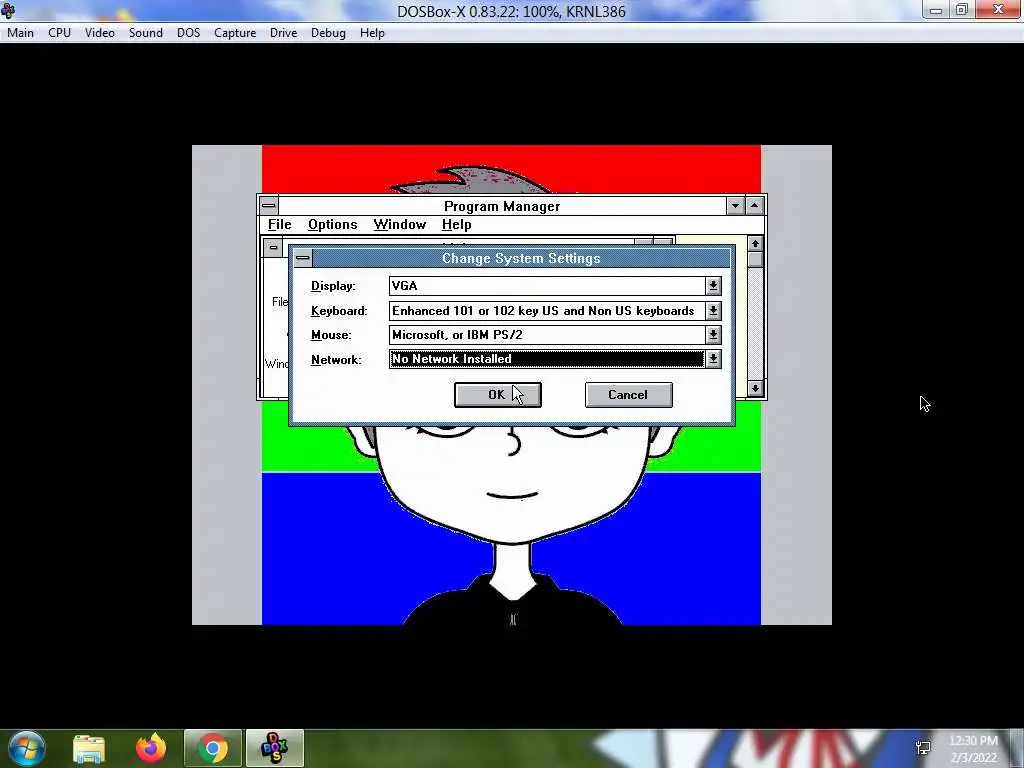Image resolution: width=1024 pixels, height=768 pixels.
Task: Open DOSBox-X Drive menu
Action: 283,33
